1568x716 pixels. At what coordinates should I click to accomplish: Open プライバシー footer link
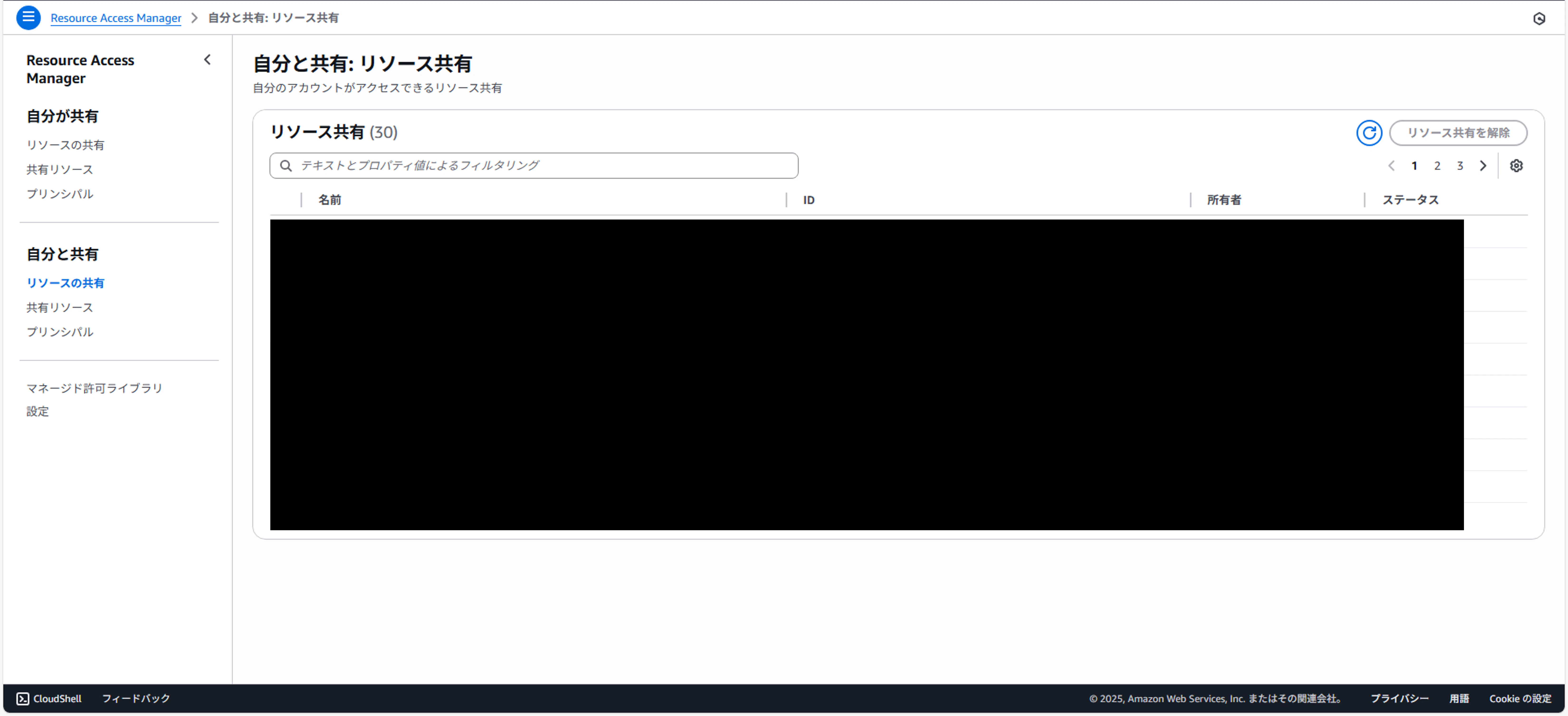pos(1399,698)
